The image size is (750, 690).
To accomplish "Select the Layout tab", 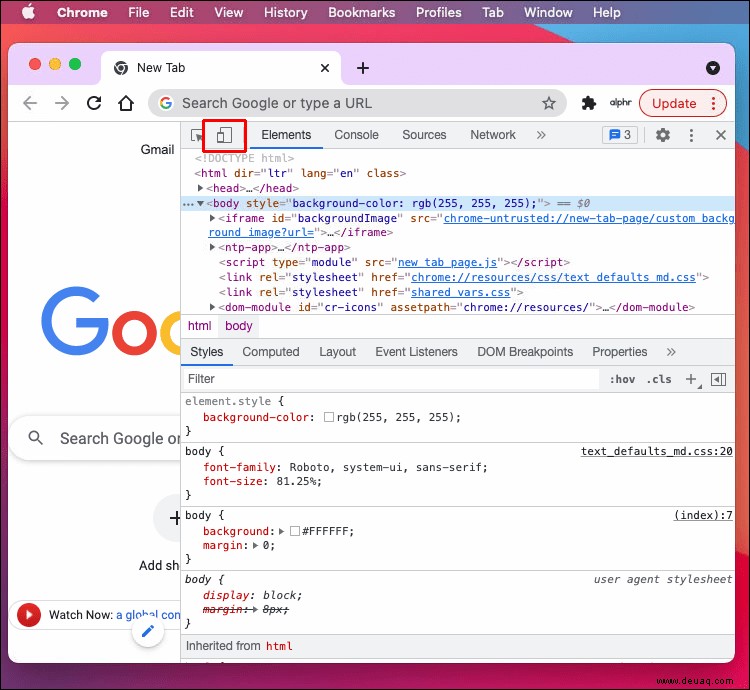I will (338, 352).
